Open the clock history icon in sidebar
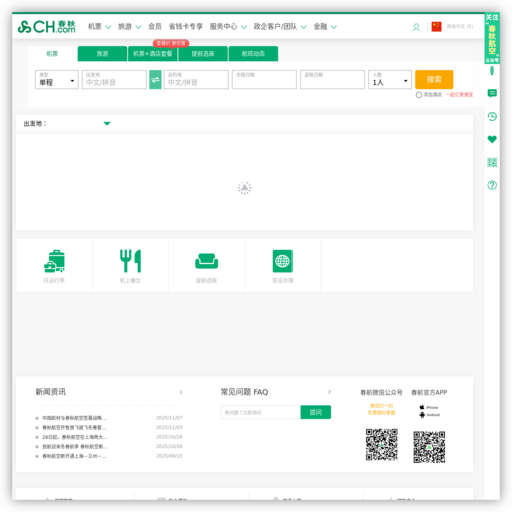 tap(492, 116)
